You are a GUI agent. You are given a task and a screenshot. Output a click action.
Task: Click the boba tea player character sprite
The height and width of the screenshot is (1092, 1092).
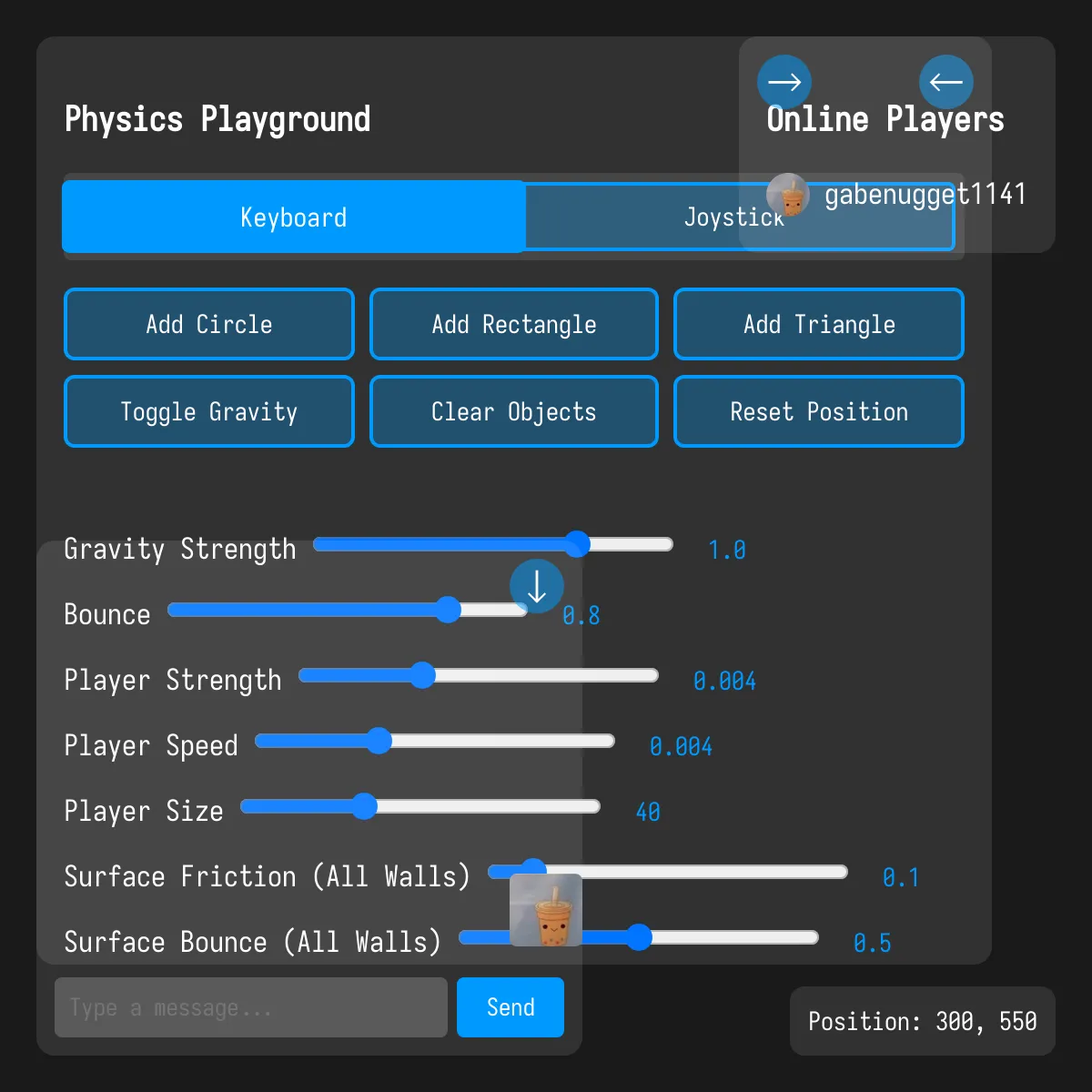click(547, 911)
